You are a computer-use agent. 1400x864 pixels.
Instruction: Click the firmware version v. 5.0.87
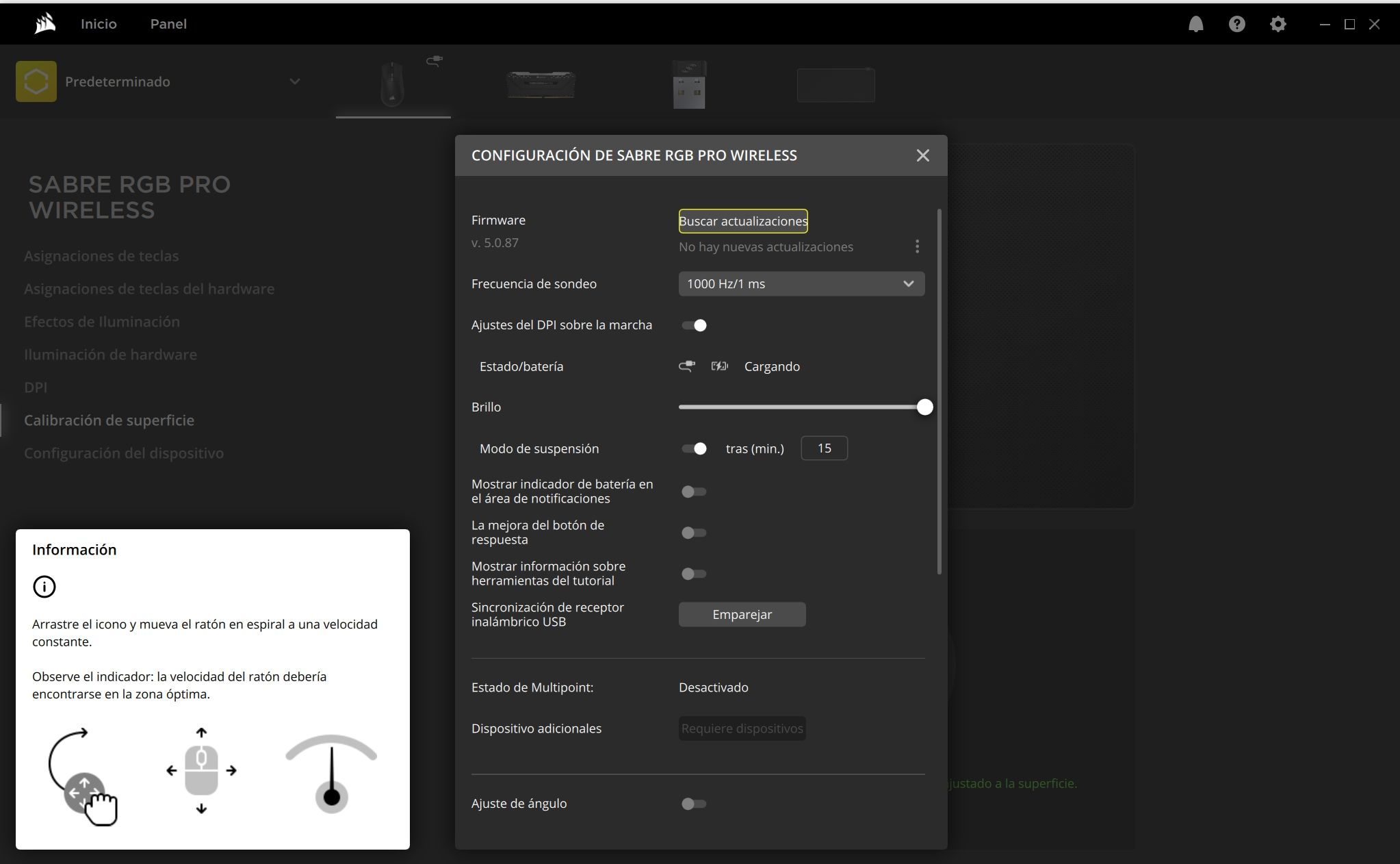coord(495,243)
